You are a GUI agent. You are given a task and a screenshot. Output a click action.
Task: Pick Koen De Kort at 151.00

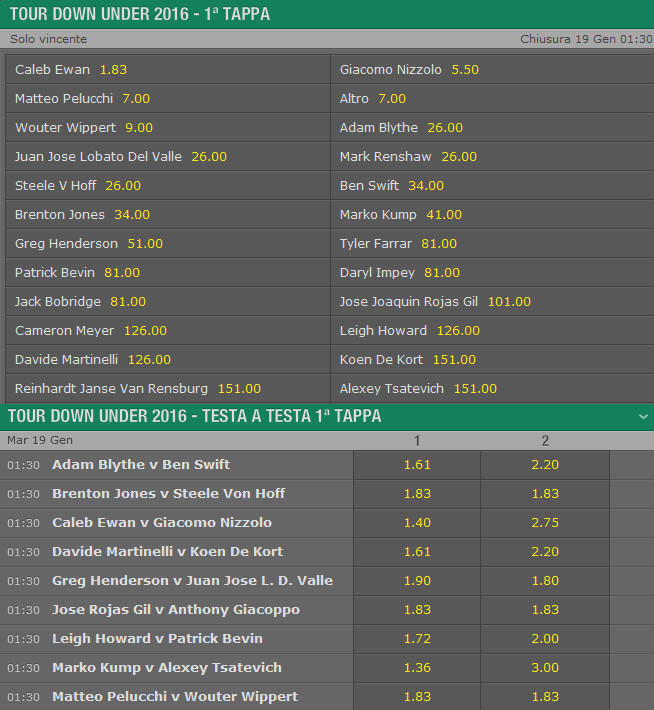pos(492,359)
